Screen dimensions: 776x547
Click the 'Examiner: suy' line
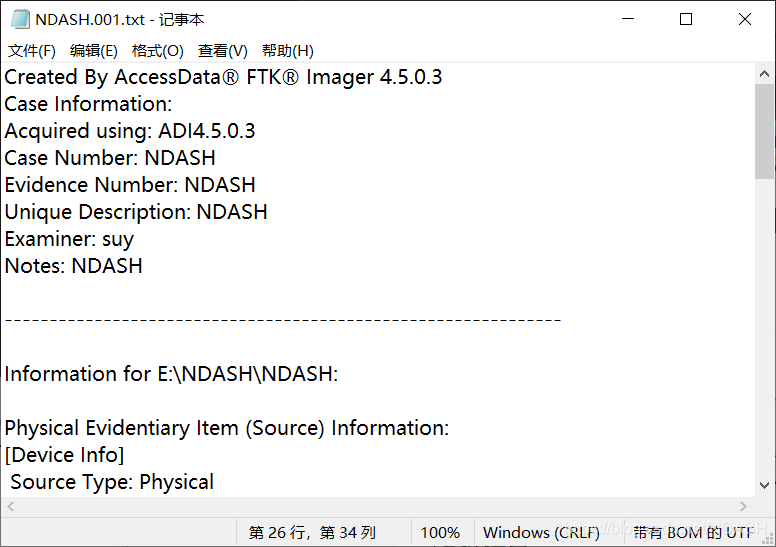point(69,240)
